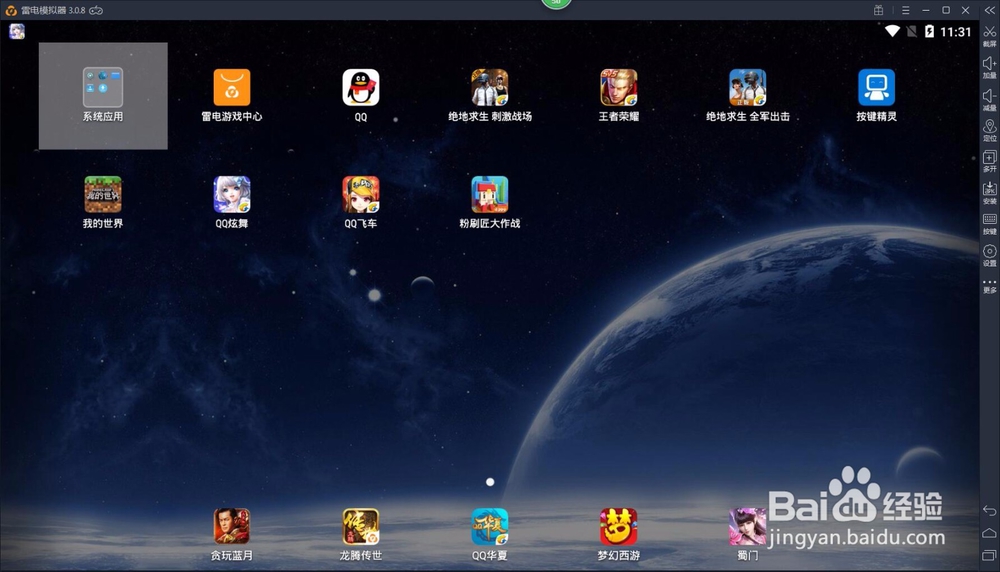Go to Android home screen button

(x=989, y=532)
